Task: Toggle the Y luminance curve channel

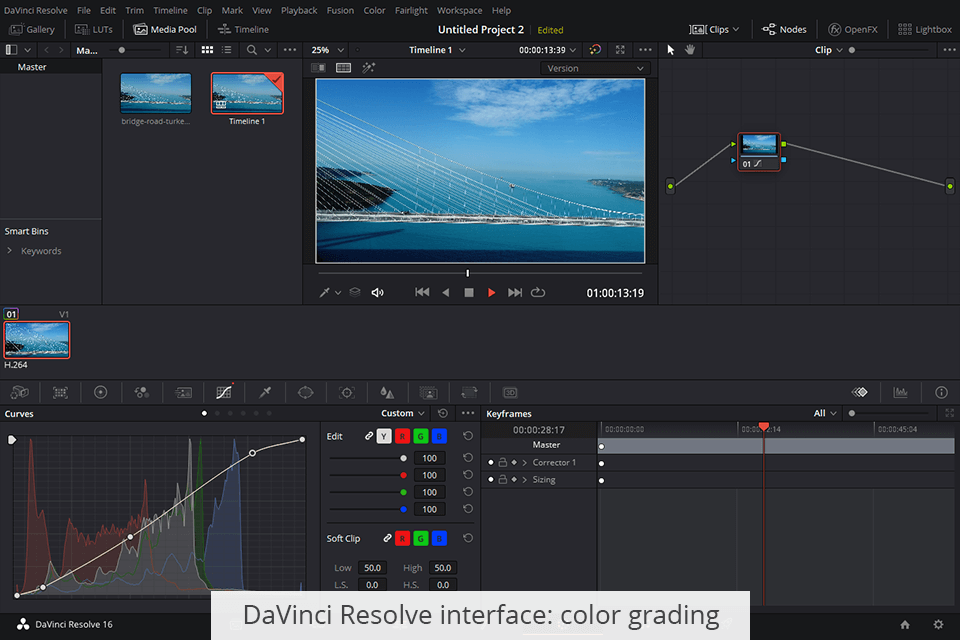Action: coord(384,436)
